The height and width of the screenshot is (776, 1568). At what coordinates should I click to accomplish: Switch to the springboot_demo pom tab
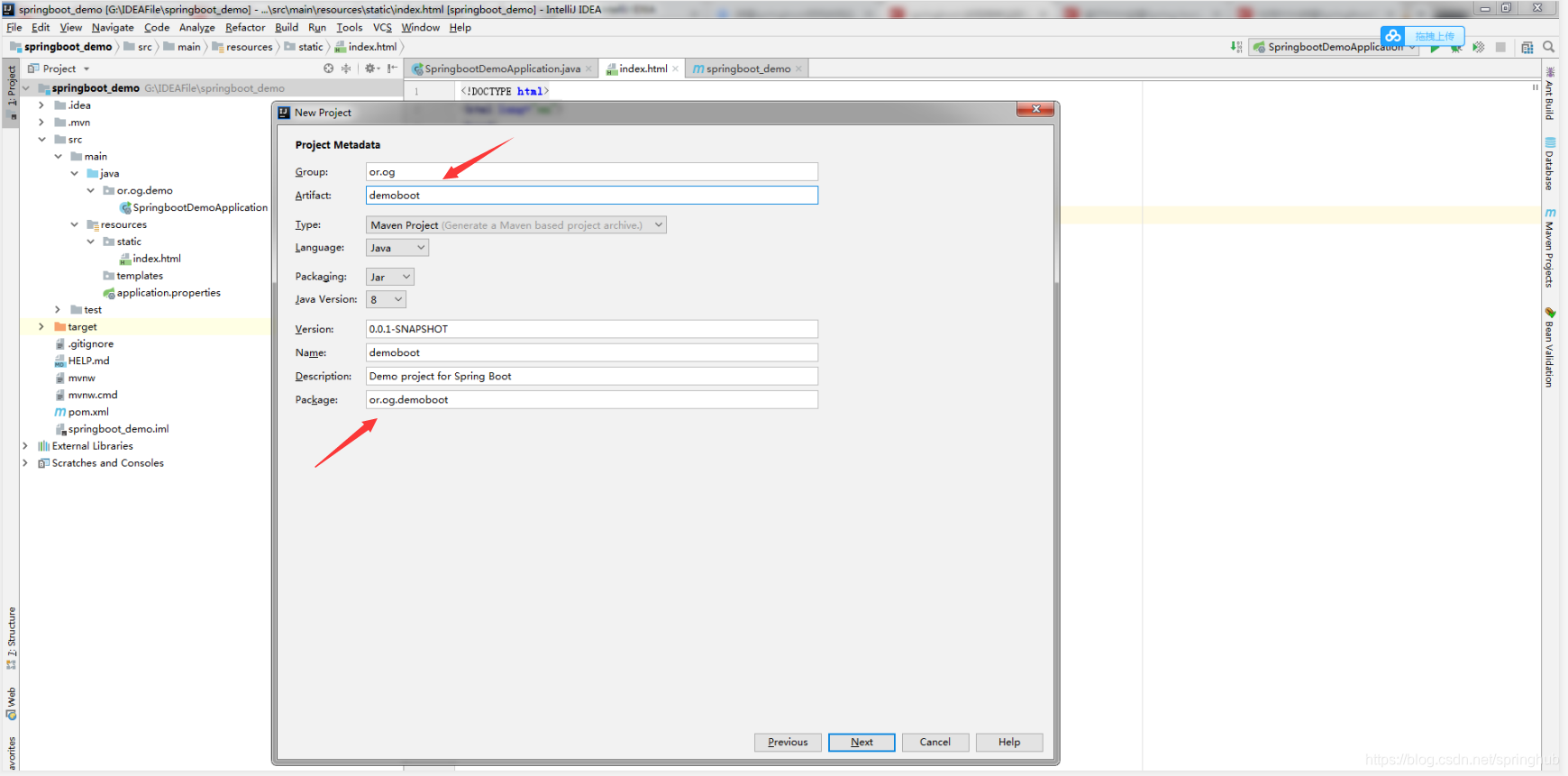tap(748, 68)
